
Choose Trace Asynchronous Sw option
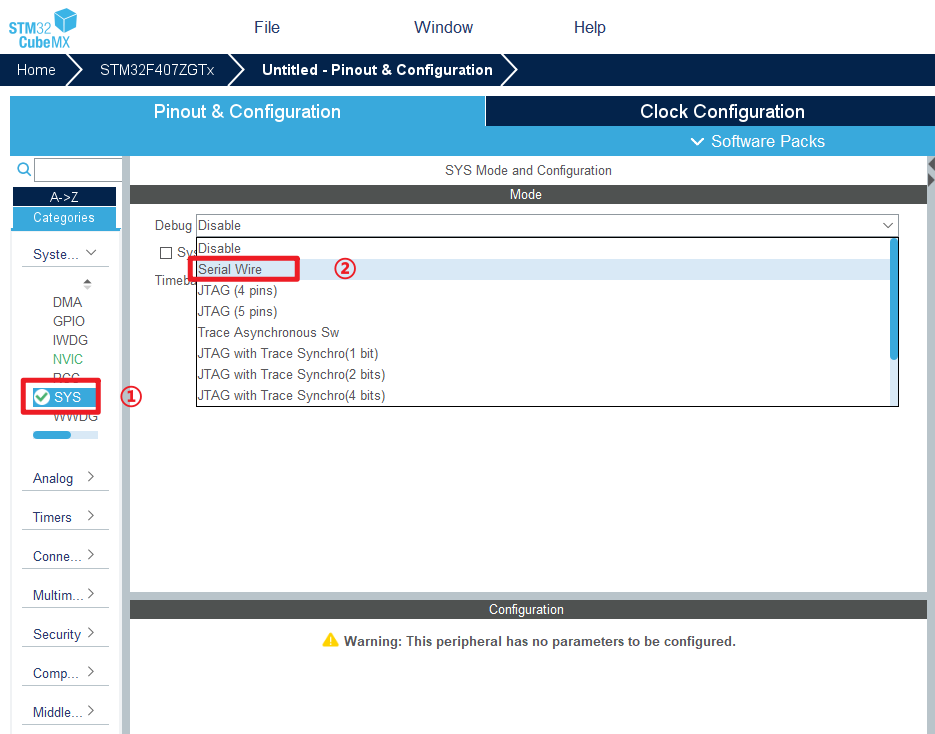[x=543, y=332]
